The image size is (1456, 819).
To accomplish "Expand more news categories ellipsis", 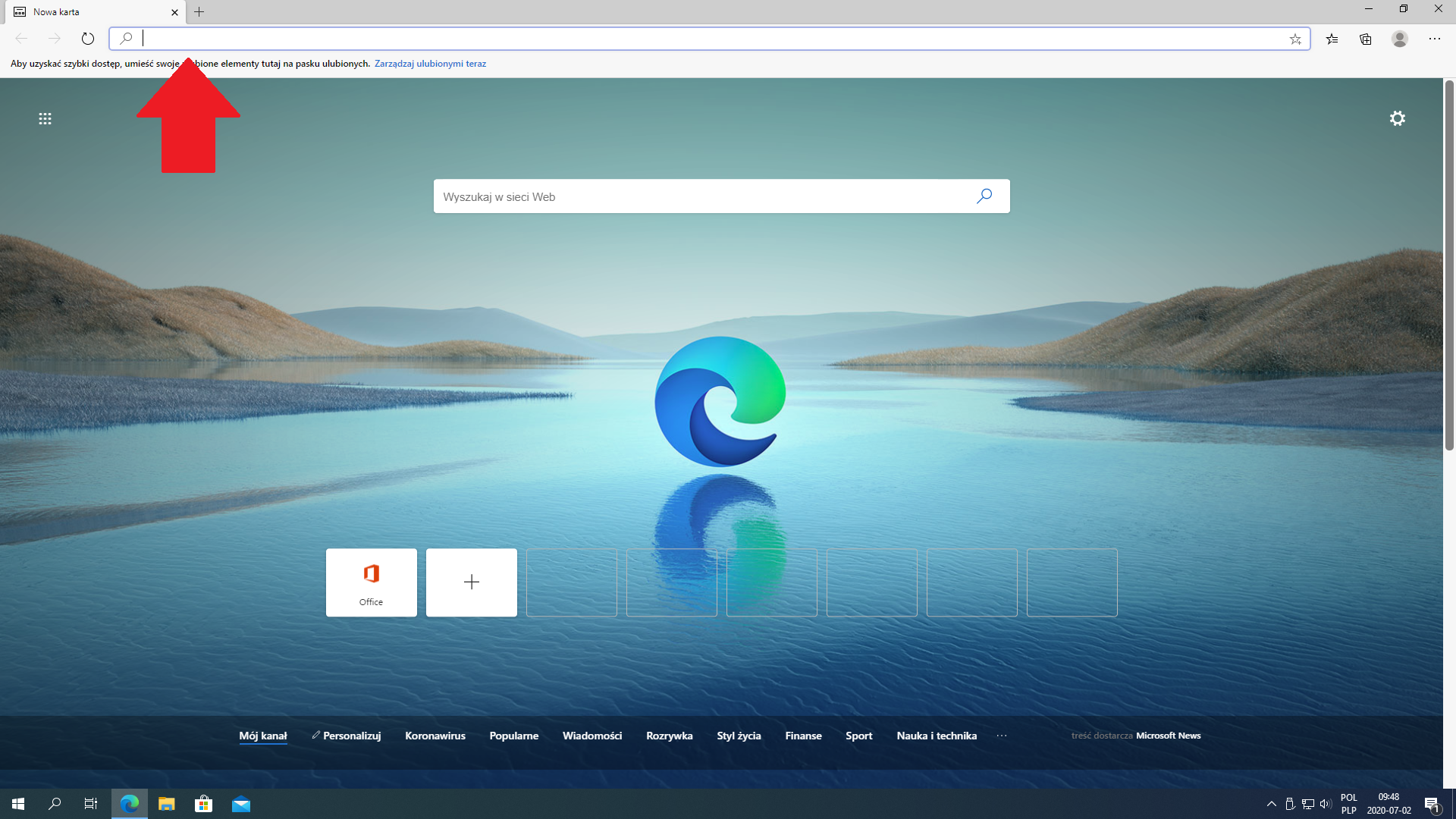I will [x=1002, y=736].
